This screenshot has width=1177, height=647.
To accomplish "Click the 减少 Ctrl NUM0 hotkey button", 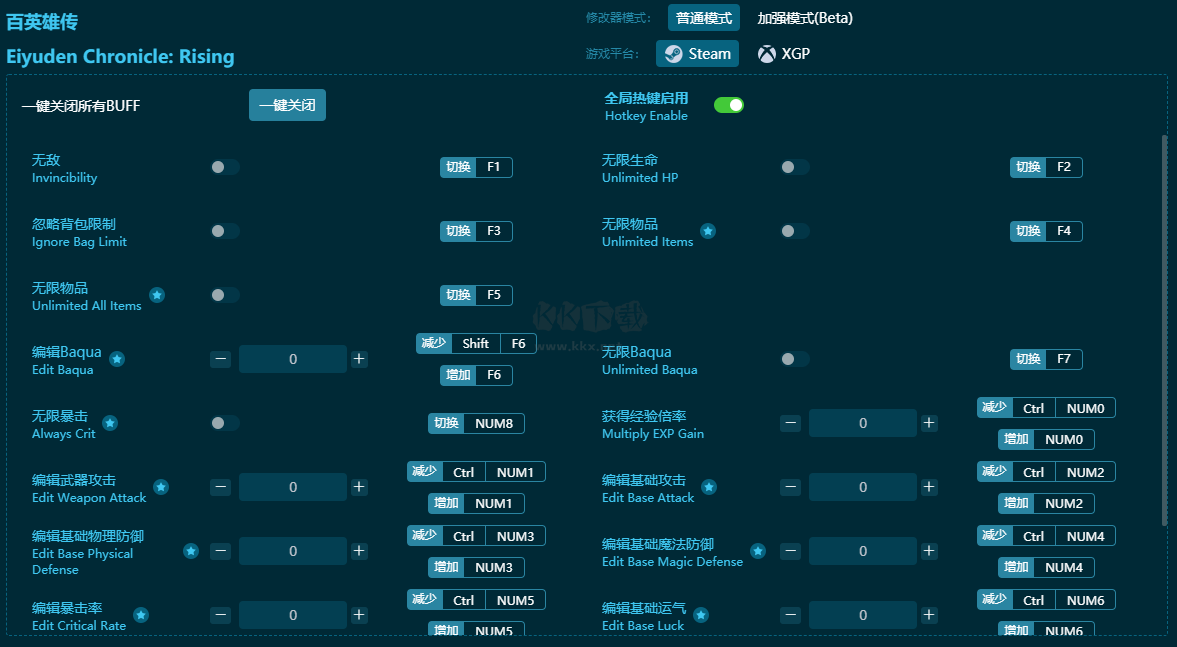I will [x=1046, y=408].
